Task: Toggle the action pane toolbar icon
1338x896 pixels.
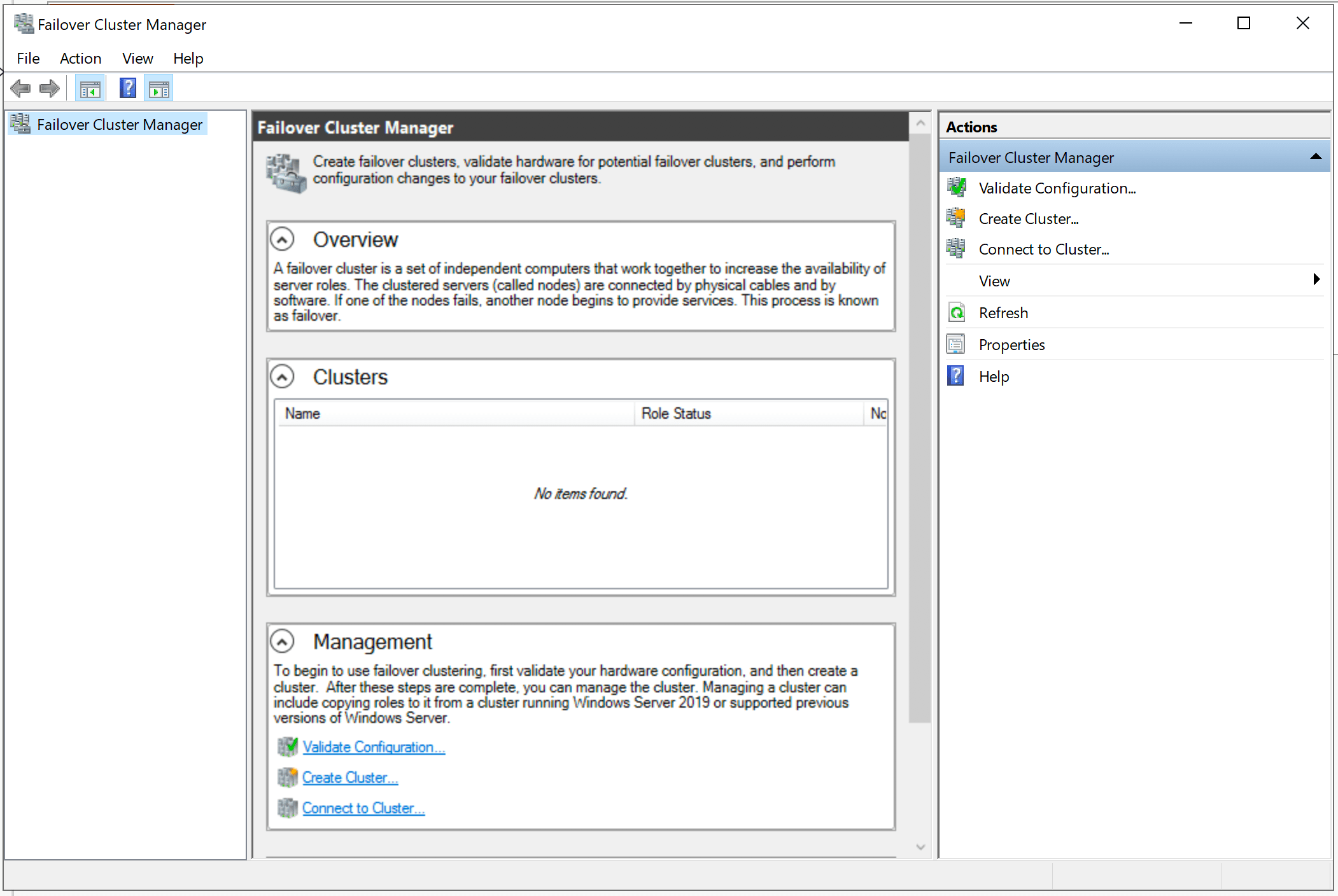Action: (159, 89)
